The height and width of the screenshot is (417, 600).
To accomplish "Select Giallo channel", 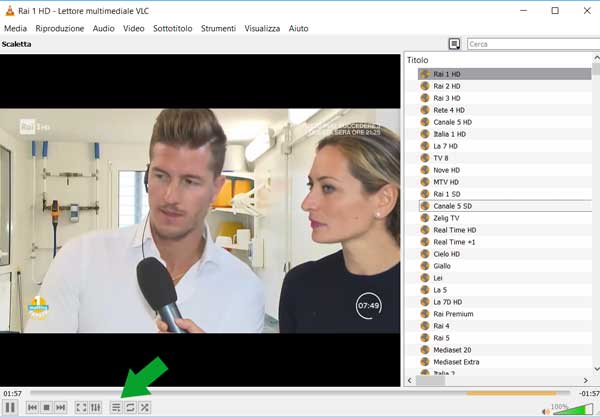I will point(504,266).
